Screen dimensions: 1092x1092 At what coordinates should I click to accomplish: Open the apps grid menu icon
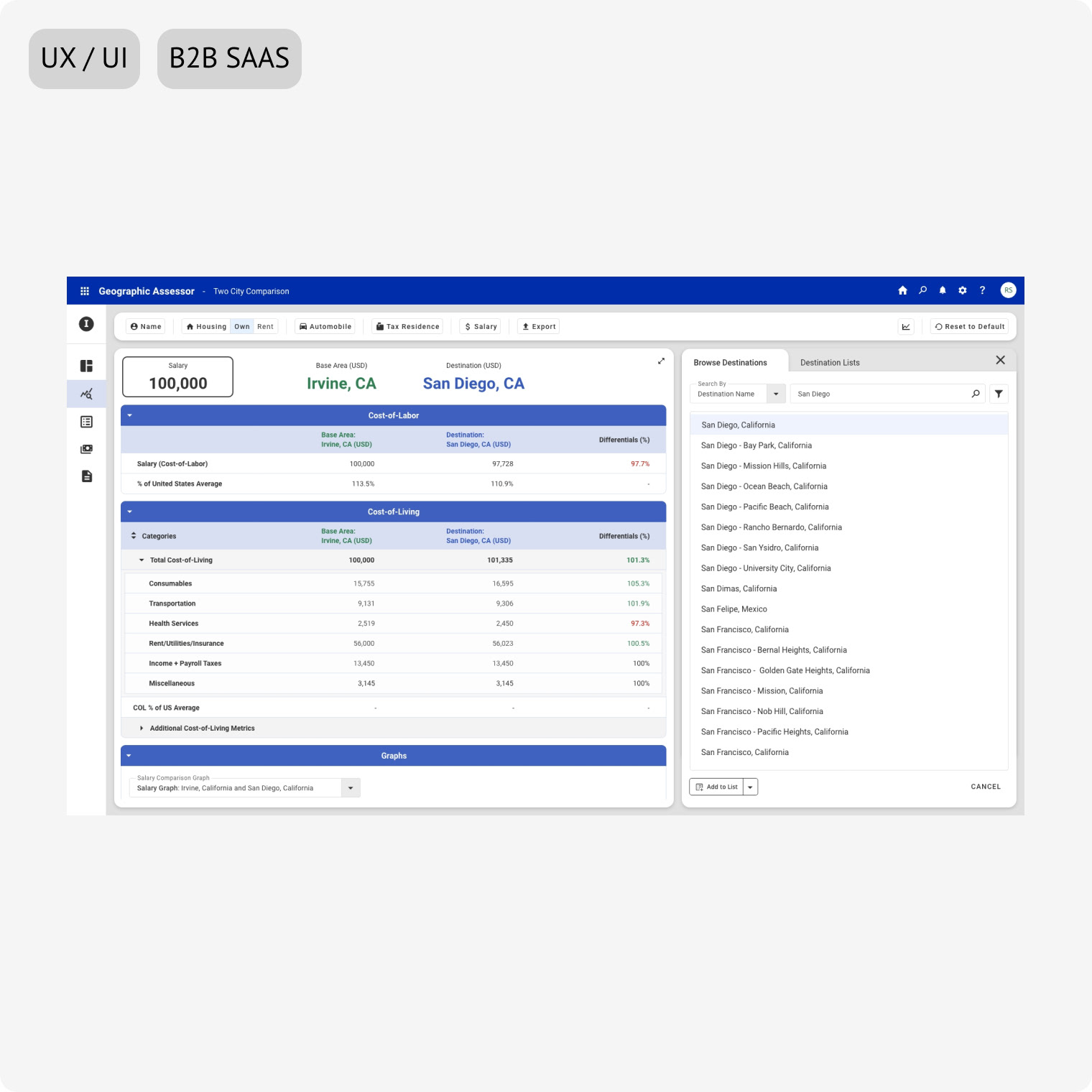(x=85, y=291)
